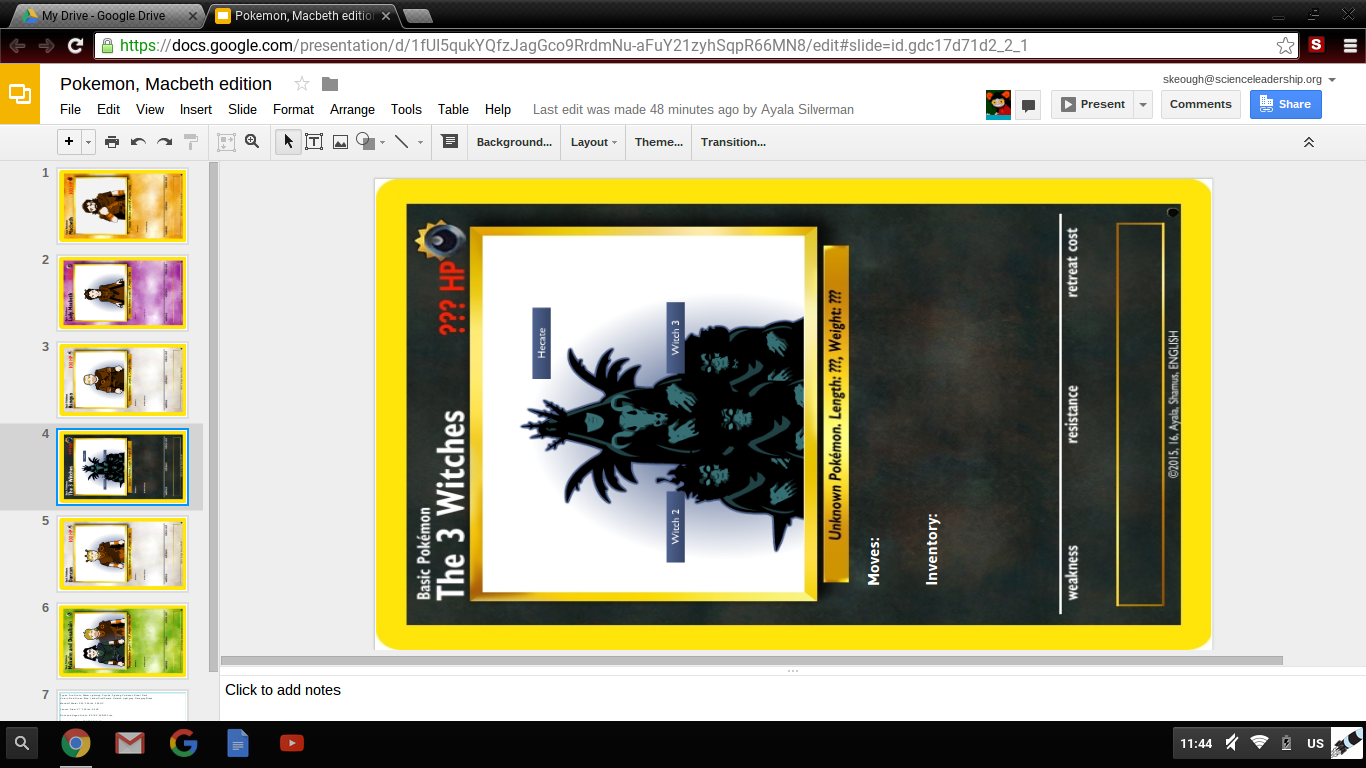Open the Comments button
The width and height of the screenshot is (1366, 768).
[x=1201, y=104]
